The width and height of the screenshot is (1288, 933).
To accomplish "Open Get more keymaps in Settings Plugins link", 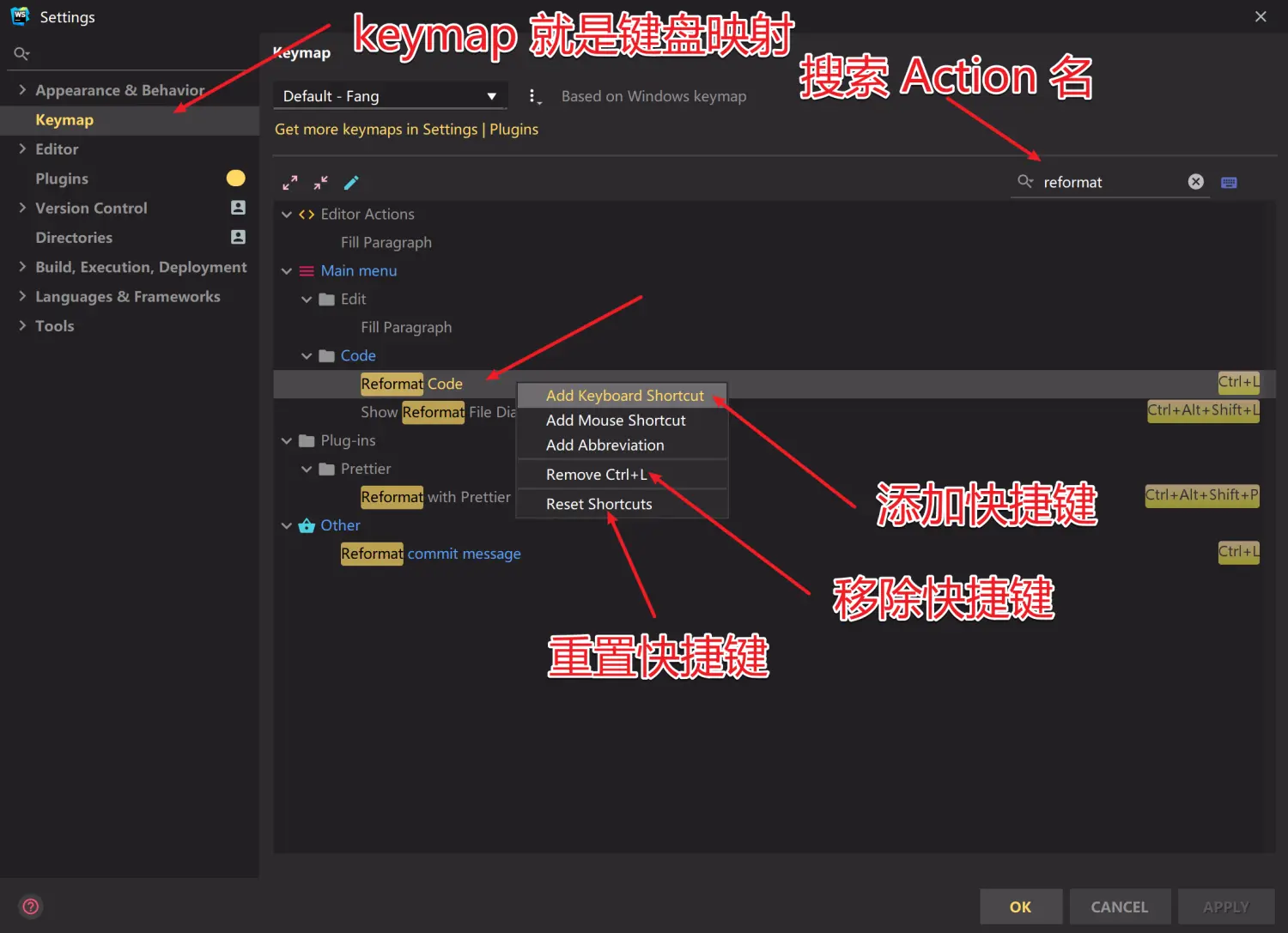I will tap(406, 129).
